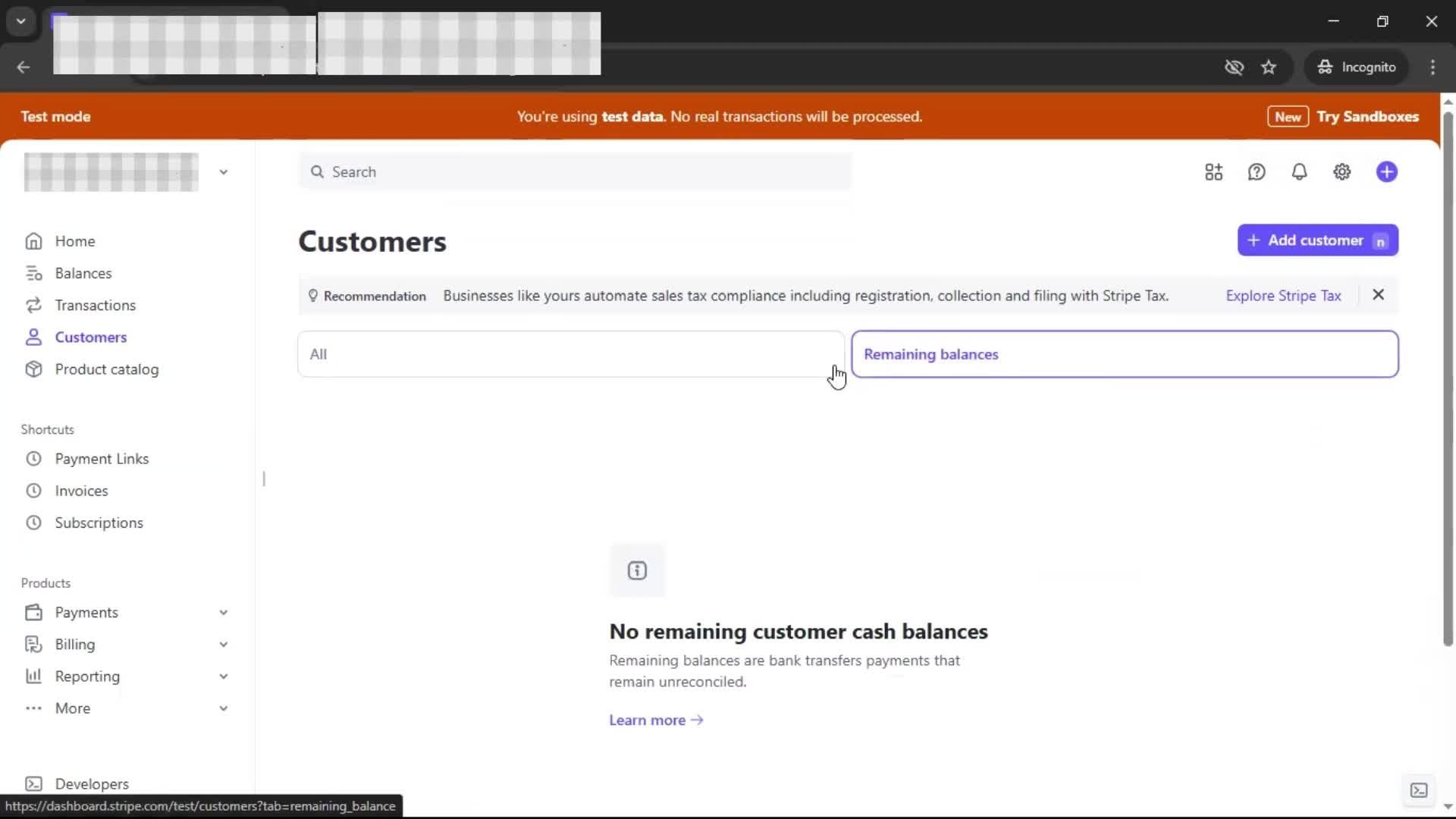Open the apps grid icon
Screen dimensions: 1456x819
click(1213, 172)
